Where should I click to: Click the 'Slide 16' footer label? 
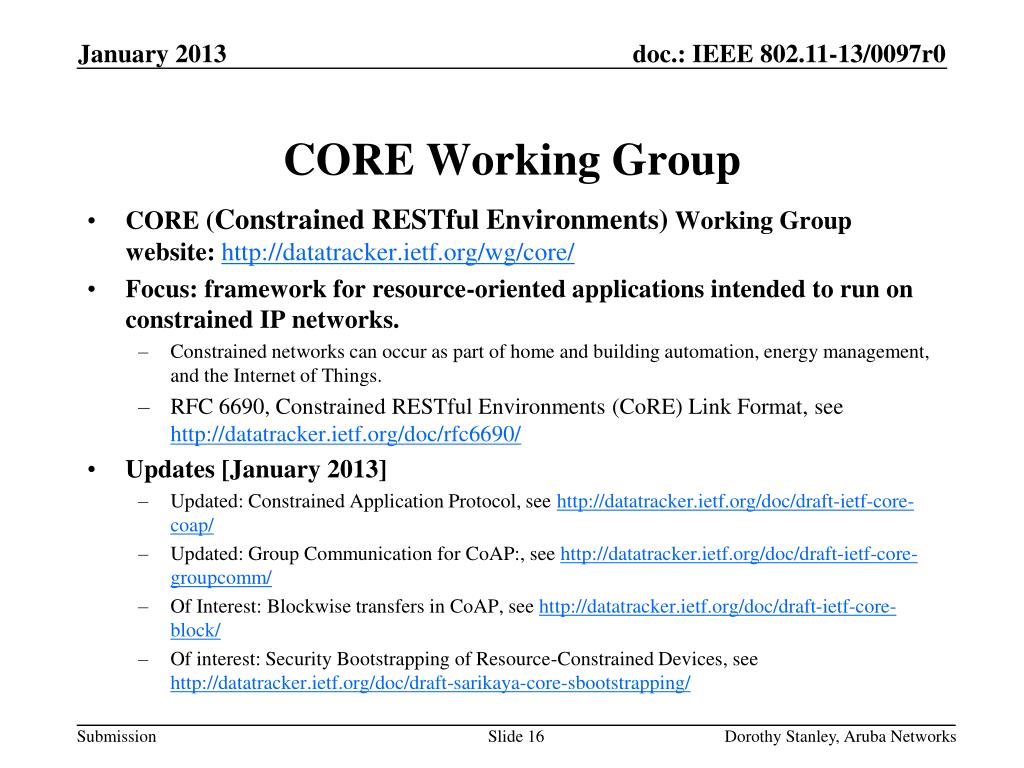pos(516,737)
